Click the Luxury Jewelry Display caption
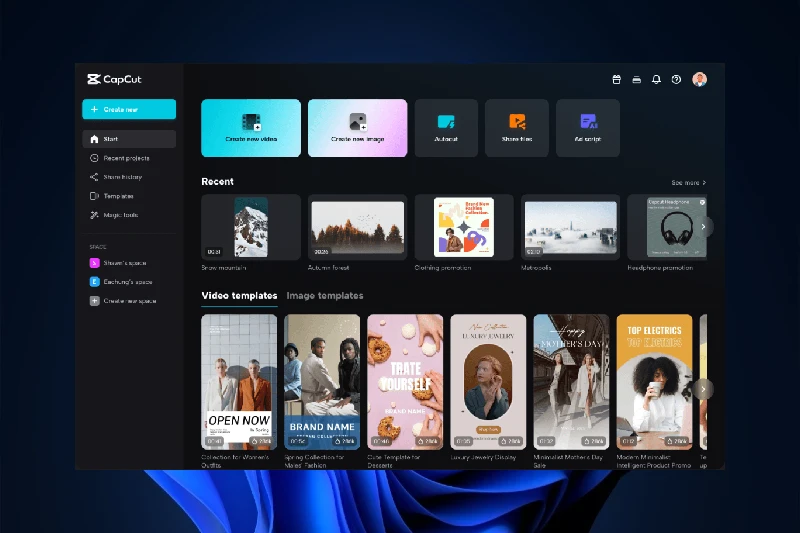Image resolution: width=800 pixels, height=533 pixels. click(x=483, y=458)
